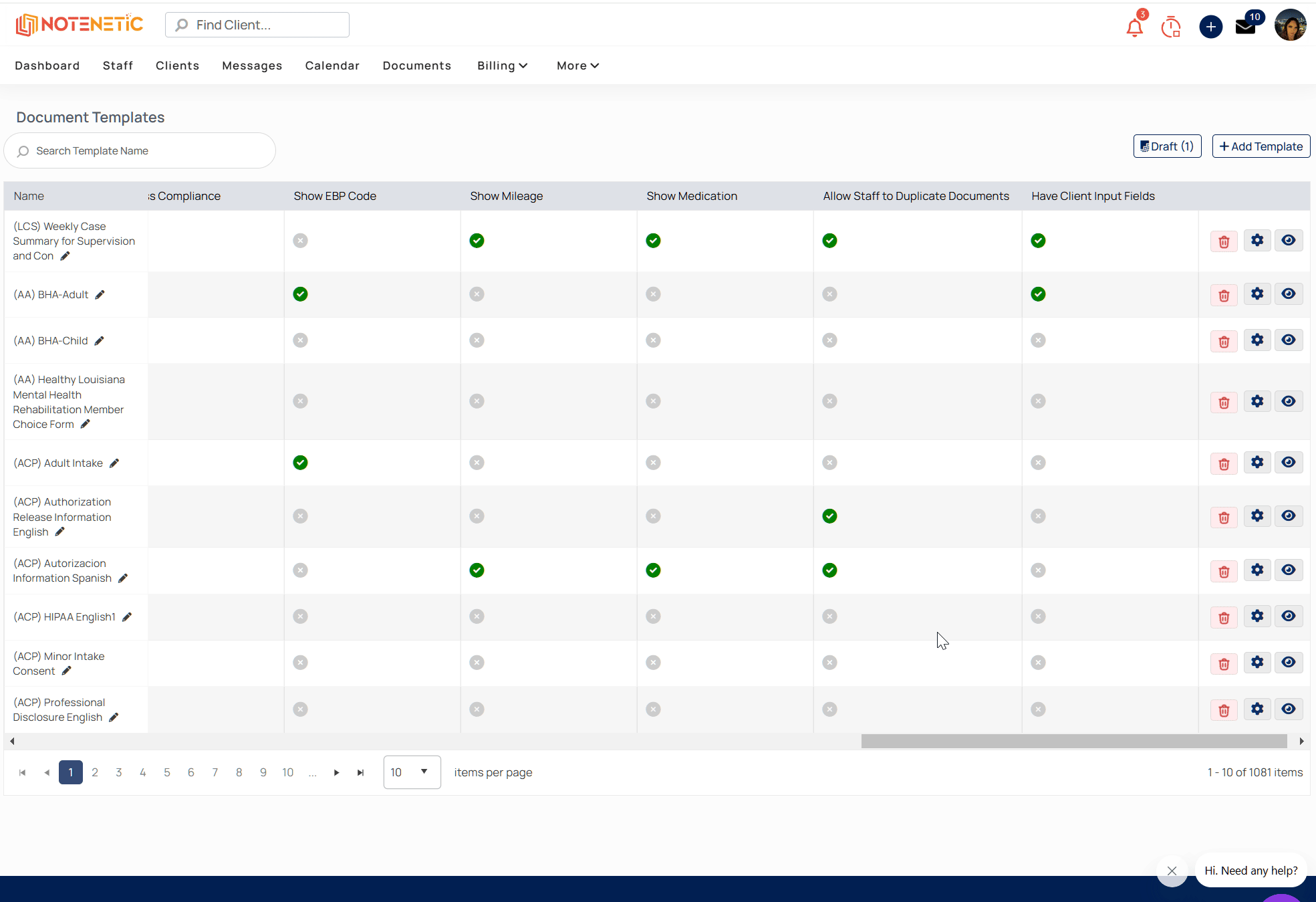Viewport: 1316px width, 902px height.
Task: Go to the Clients tab
Action: pyautogui.click(x=177, y=66)
